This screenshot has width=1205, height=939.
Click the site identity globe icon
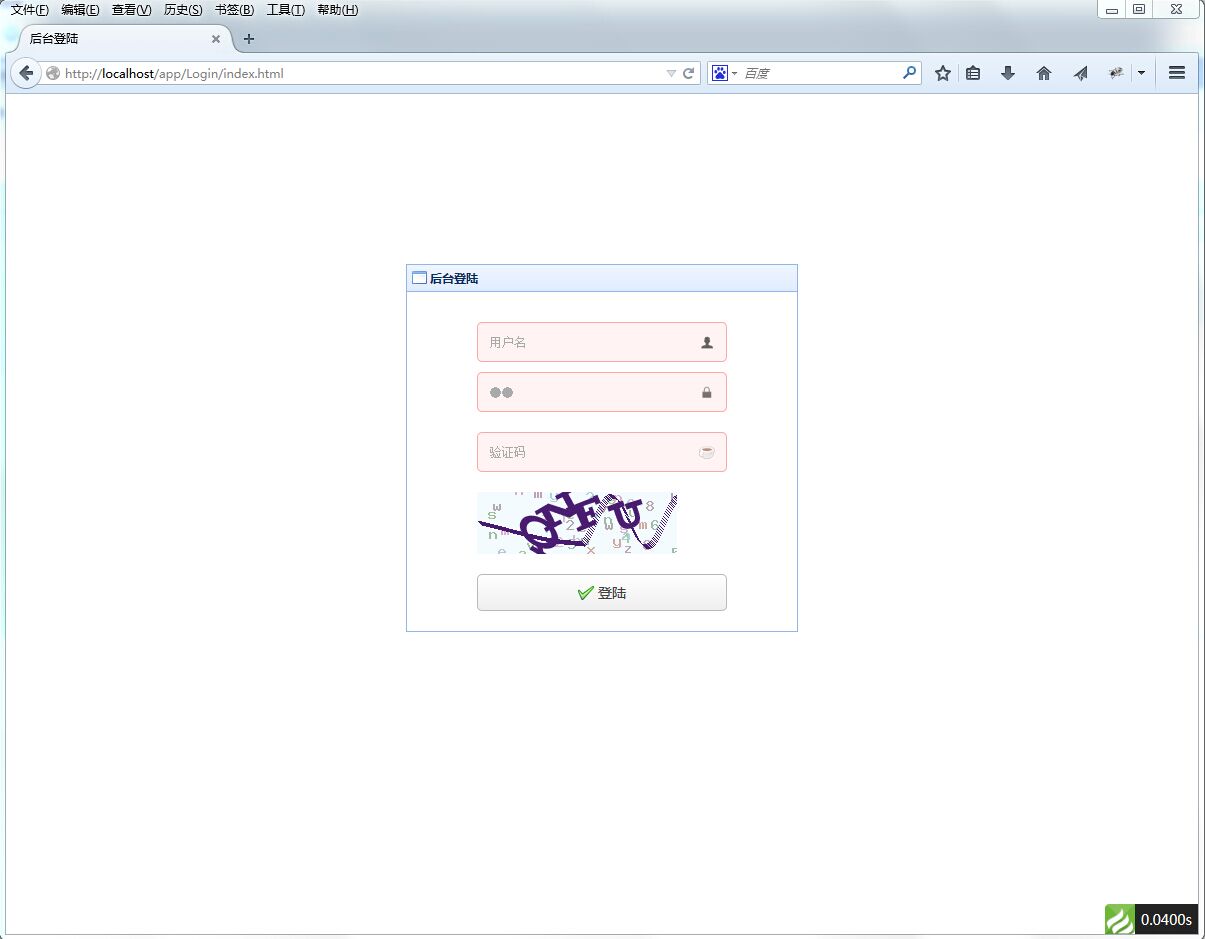pos(53,73)
